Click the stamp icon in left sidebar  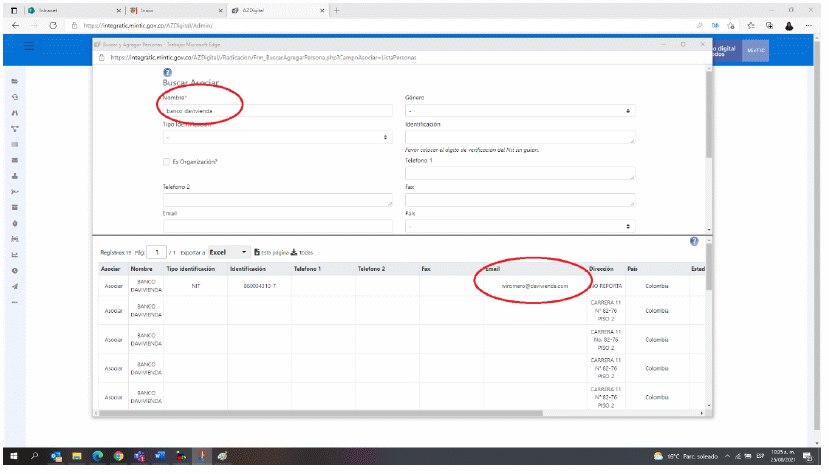click(15, 176)
